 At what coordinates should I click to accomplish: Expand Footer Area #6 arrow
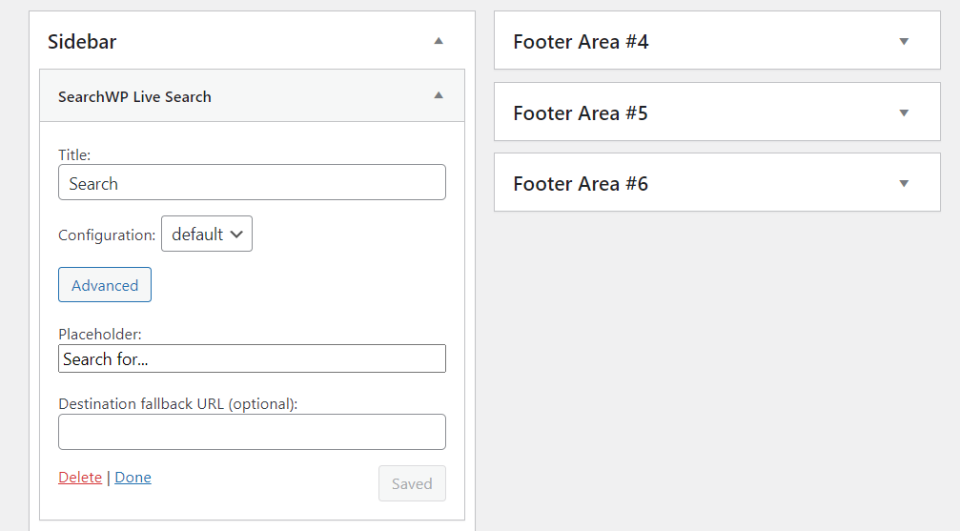coord(904,184)
